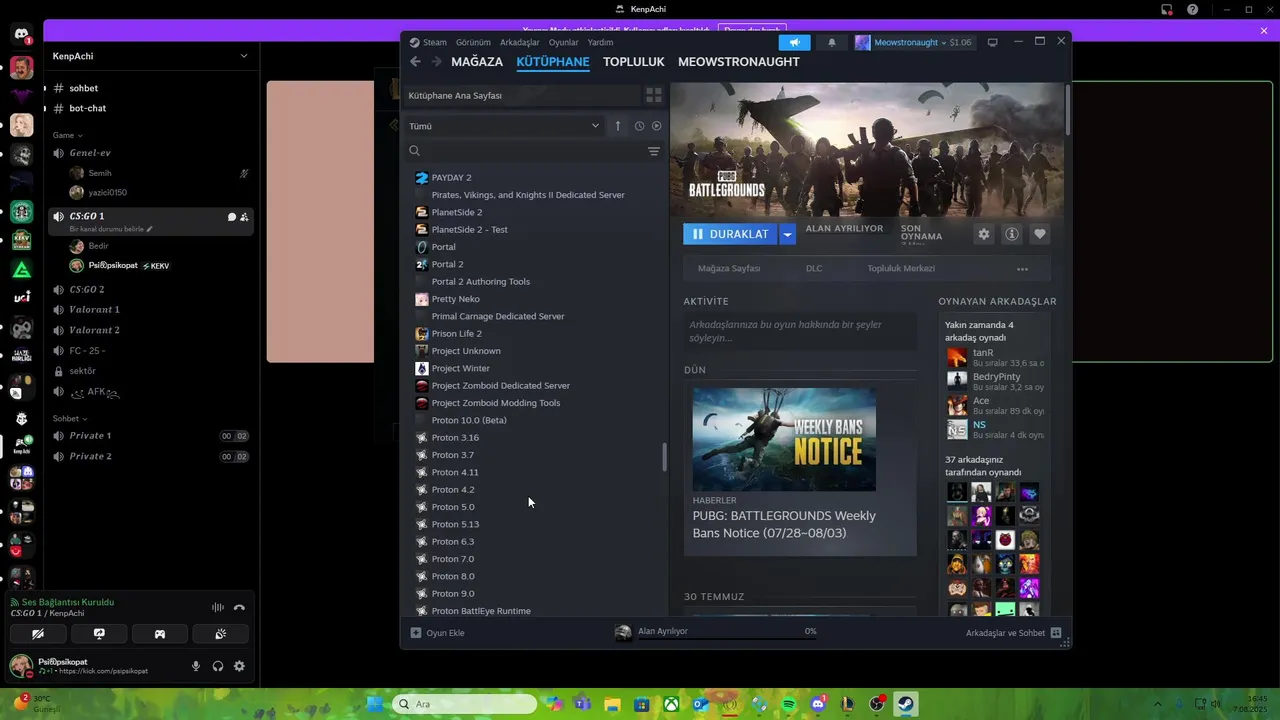Open the Steam announcements megaphone icon
This screenshot has height=720, width=1280.
click(x=794, y=42)
